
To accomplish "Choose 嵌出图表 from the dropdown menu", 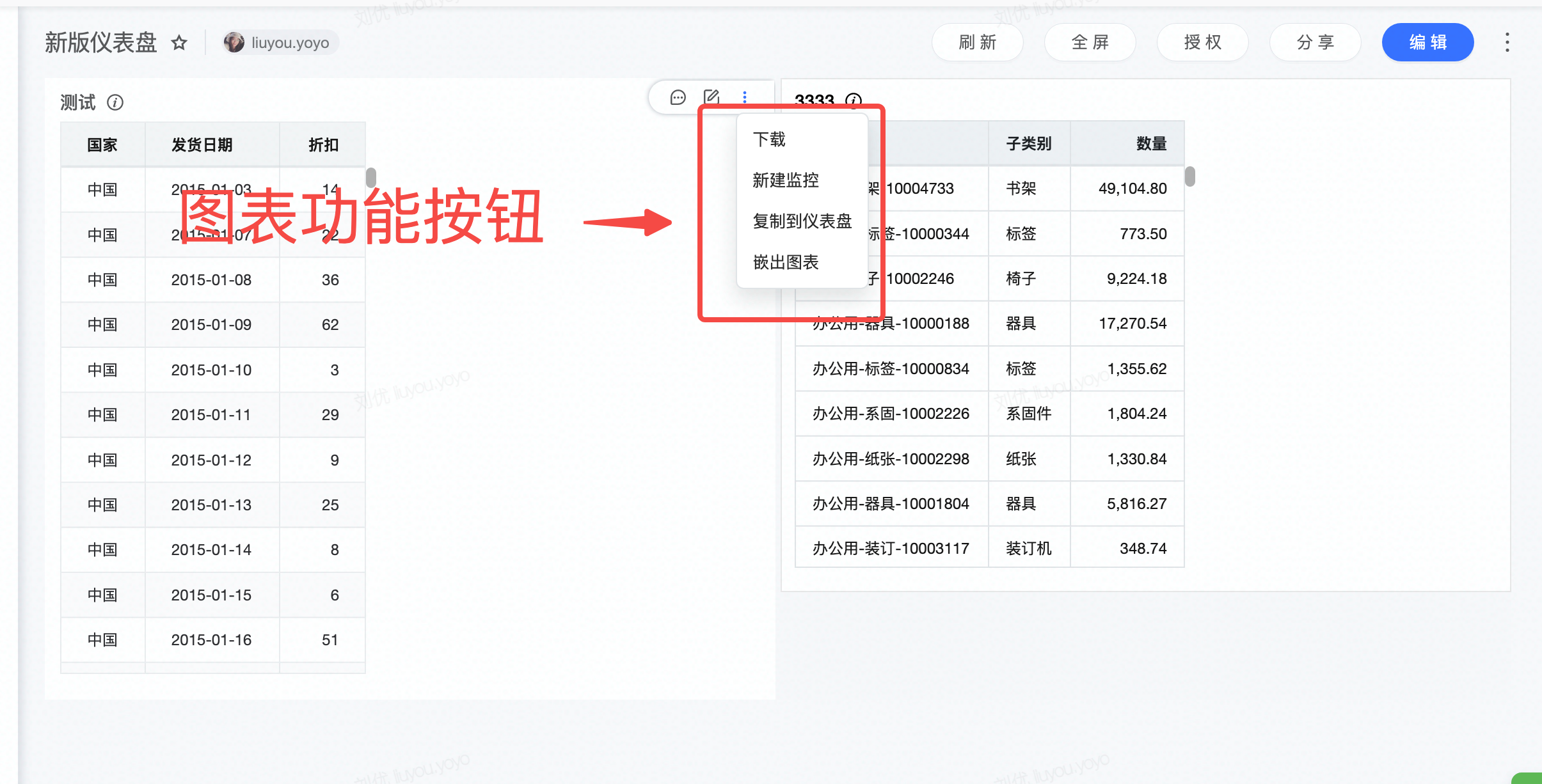I will pyautogui.click(x=786, y=262).
